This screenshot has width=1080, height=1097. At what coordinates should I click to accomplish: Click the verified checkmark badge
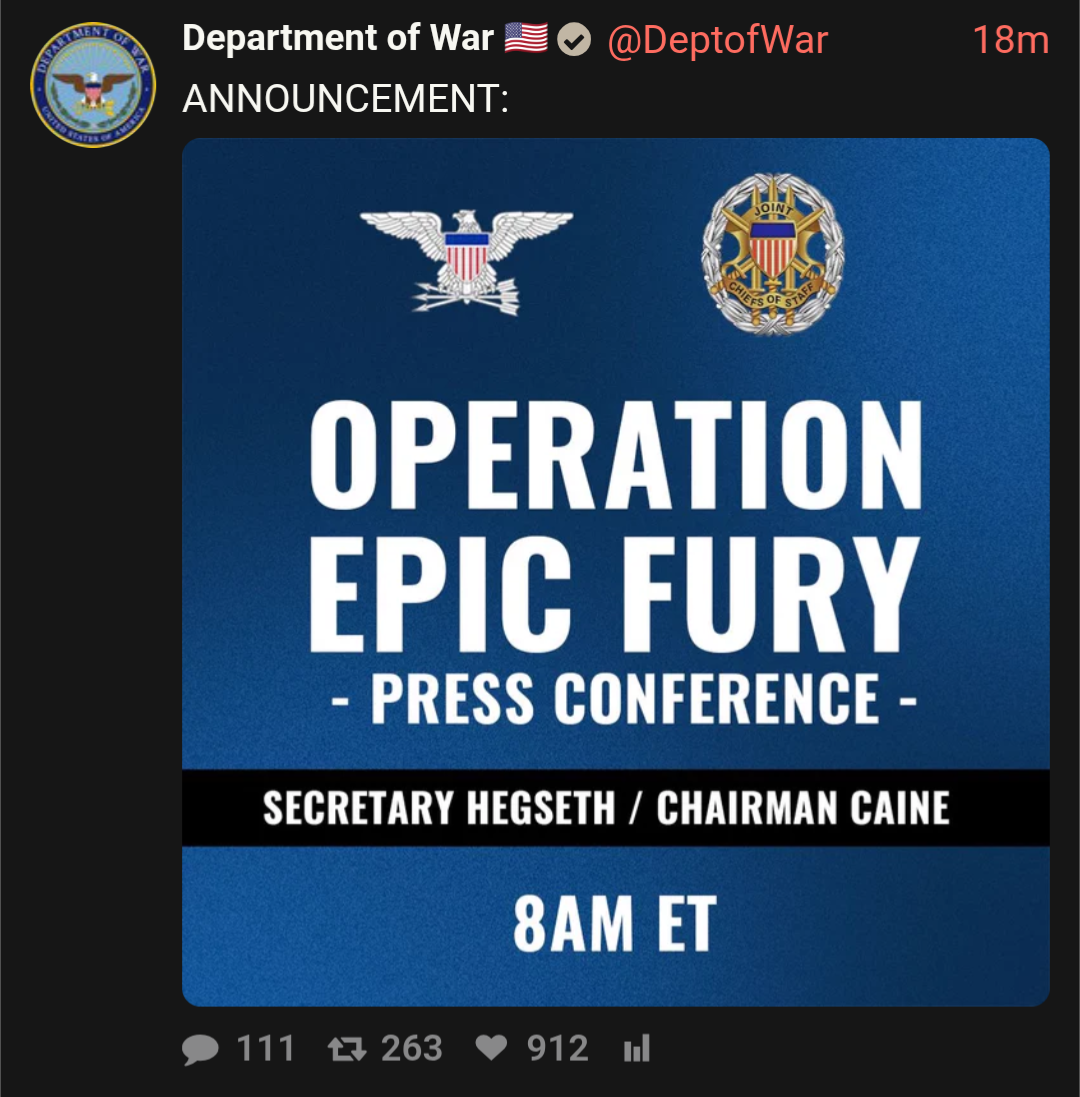573,40
